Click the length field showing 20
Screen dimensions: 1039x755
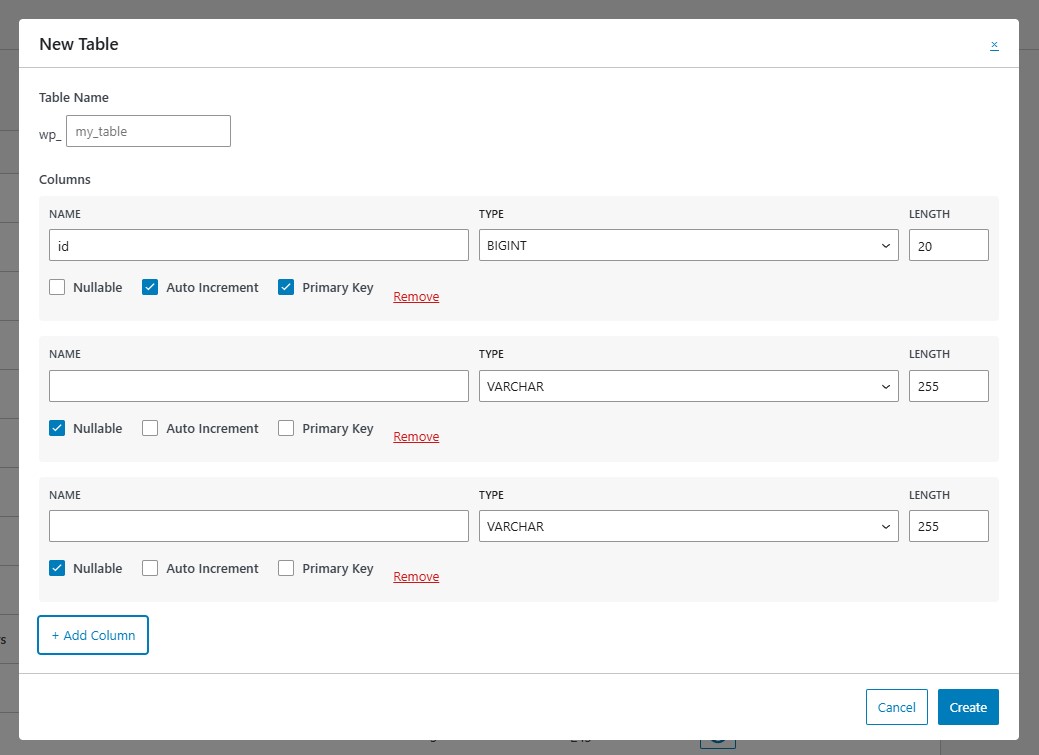click(x=948, y=245)
